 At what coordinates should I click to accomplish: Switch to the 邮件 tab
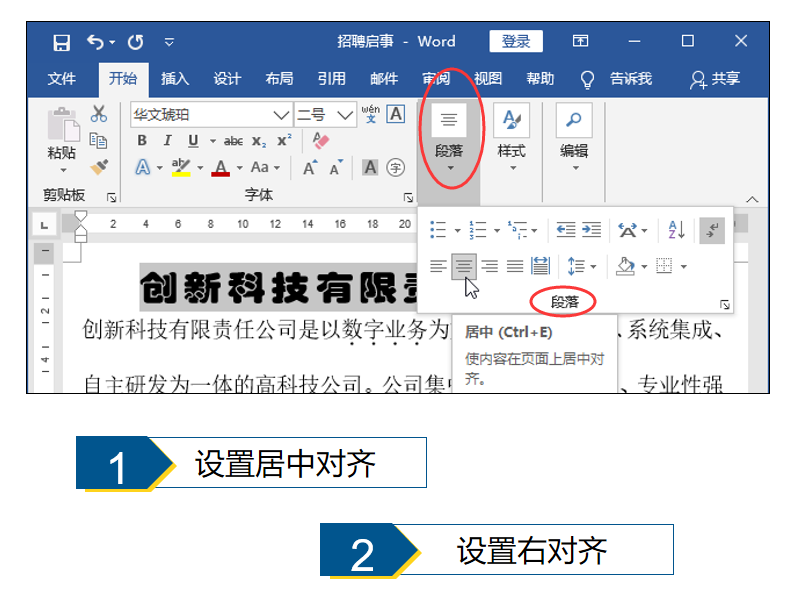(x=384, y=79)
